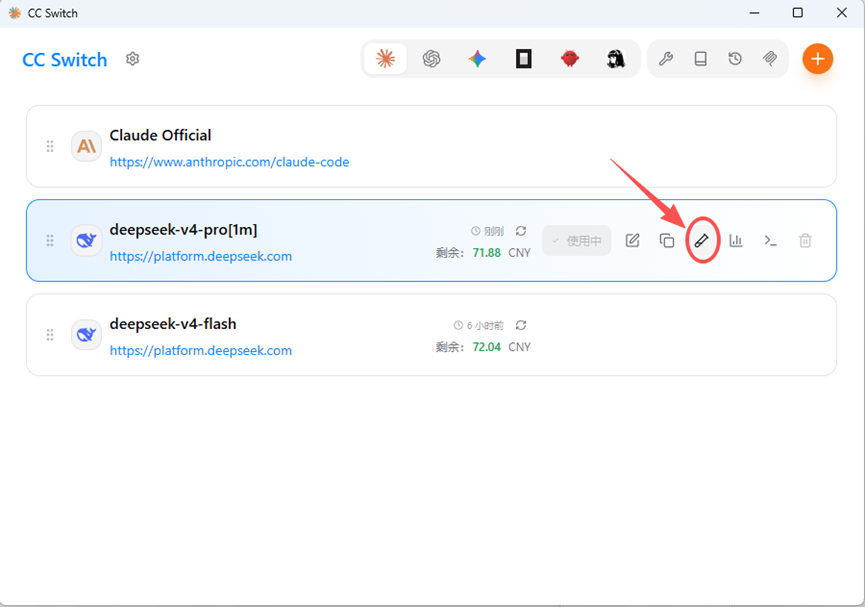
Task: Open terminal icon for deepseek-v4-pro[1m]
Action: [x=771, y=241]
